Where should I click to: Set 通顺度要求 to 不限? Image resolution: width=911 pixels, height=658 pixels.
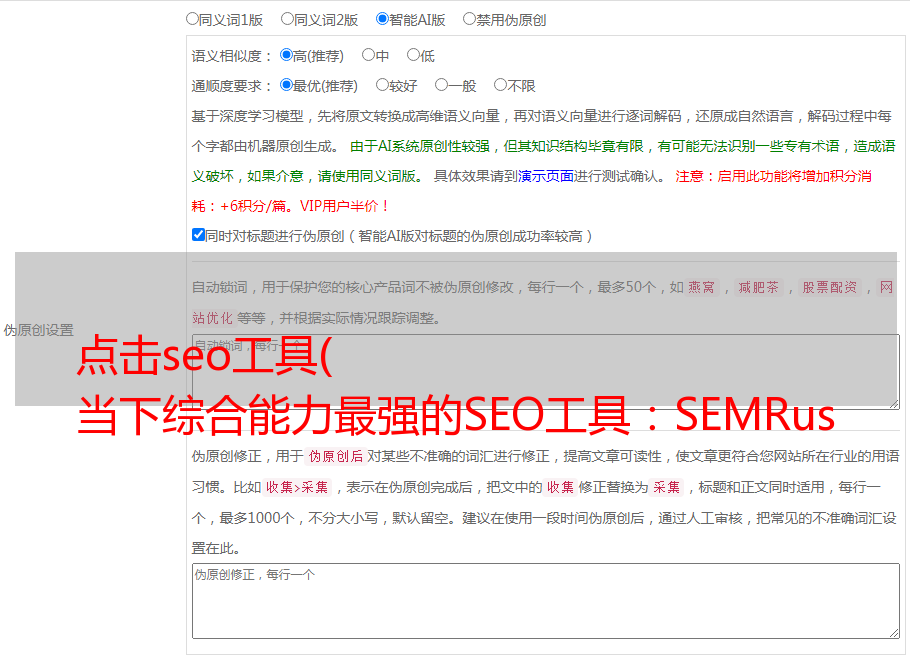[x=500, y=85]
